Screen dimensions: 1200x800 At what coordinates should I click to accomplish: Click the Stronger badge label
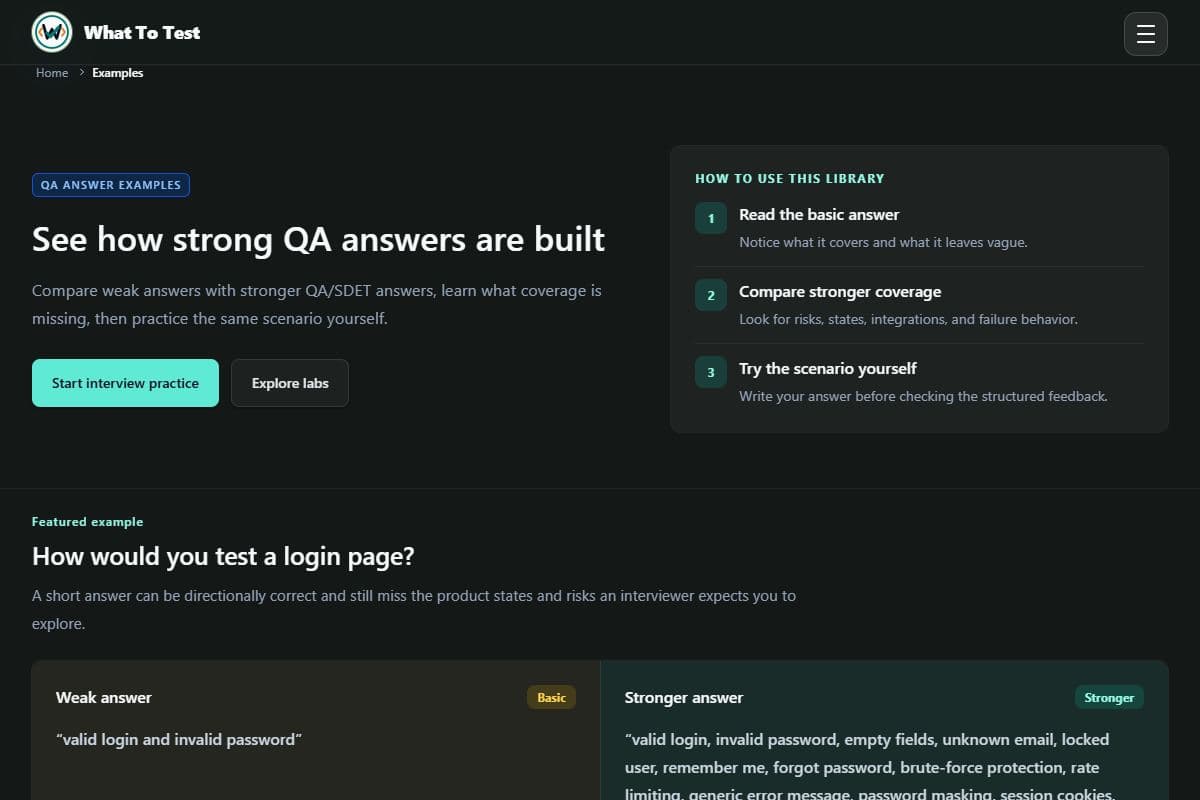1109,697
